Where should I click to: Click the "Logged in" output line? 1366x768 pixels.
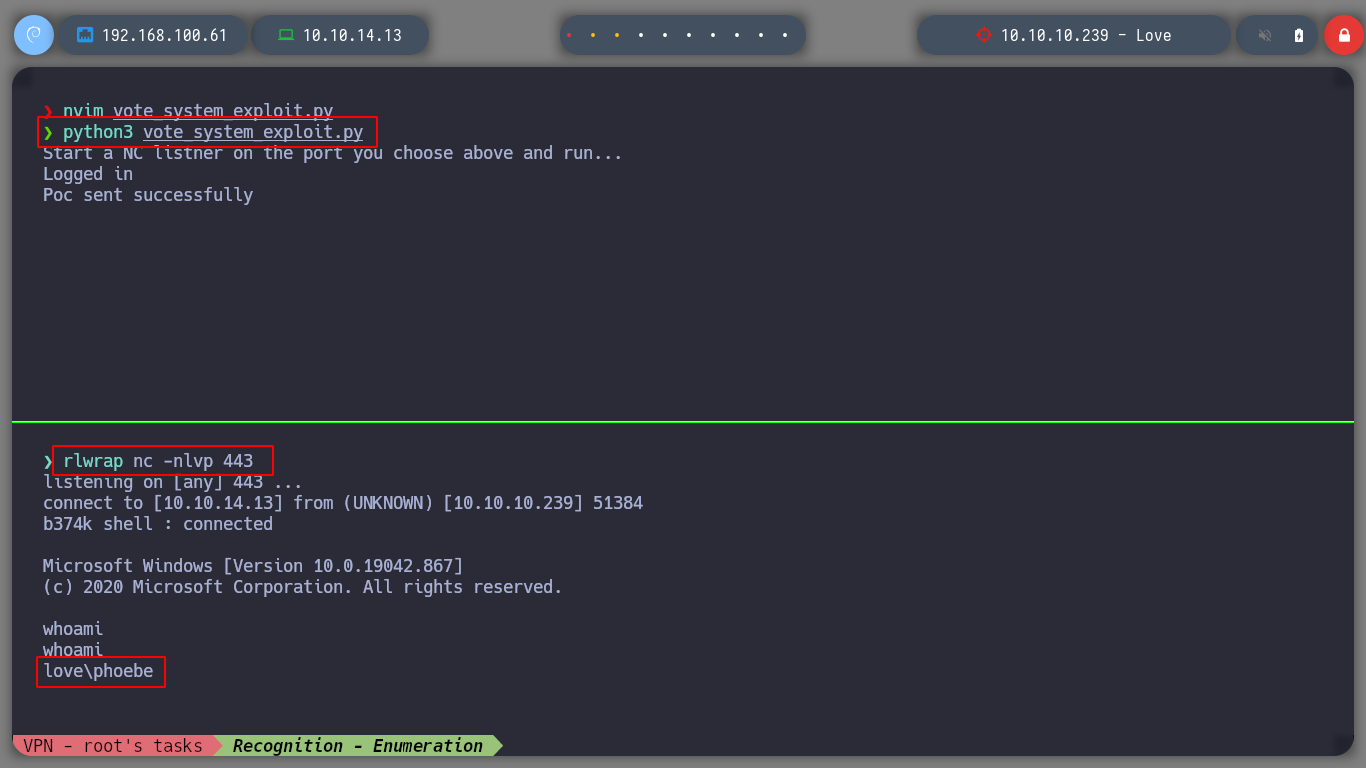88,174
